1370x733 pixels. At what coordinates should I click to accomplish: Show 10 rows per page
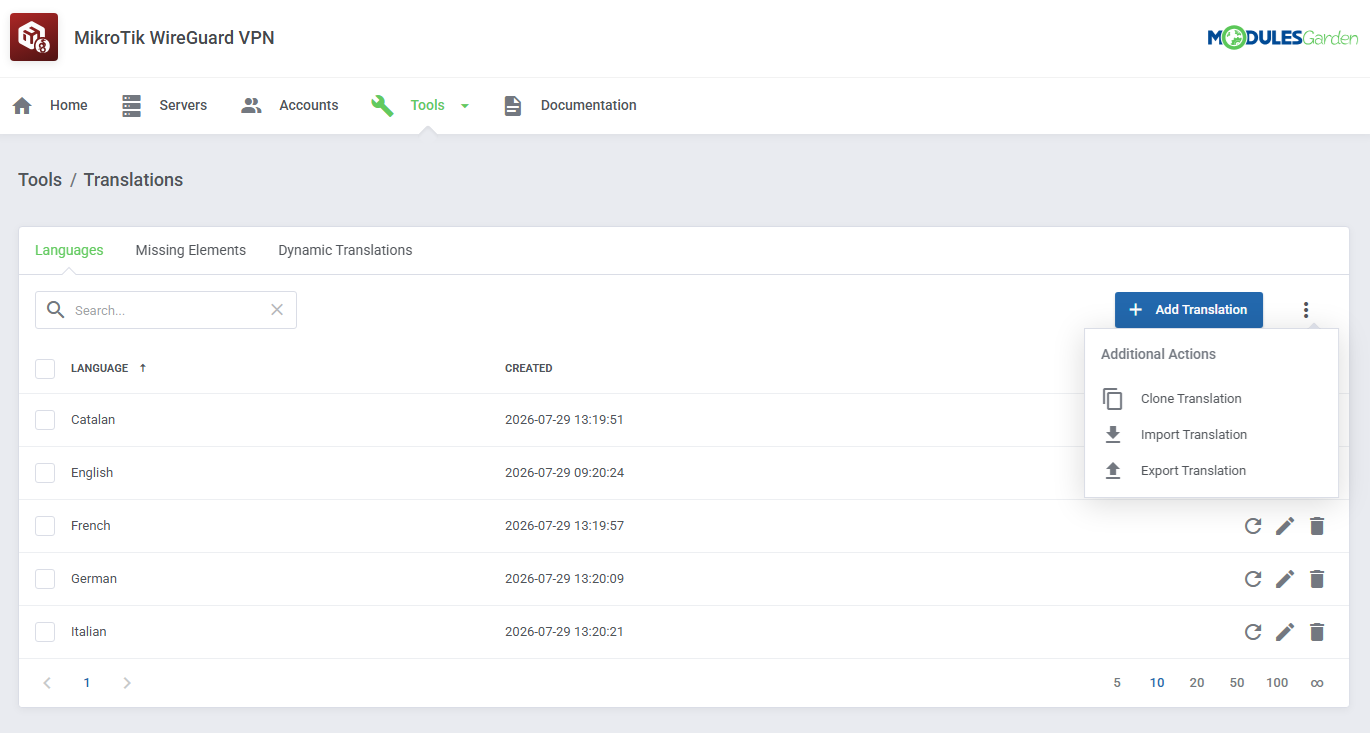(x=1157, y=683)
